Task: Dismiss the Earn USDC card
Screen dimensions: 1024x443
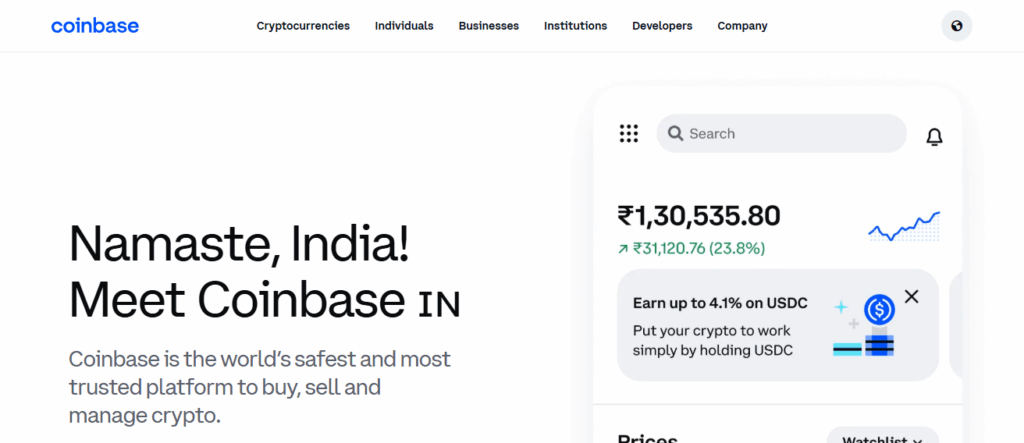Action: 911,296
